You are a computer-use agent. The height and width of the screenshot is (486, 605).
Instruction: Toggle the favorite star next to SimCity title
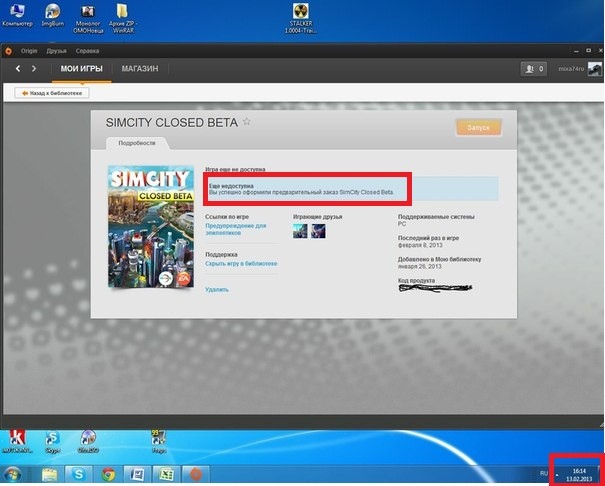point(247,122)
